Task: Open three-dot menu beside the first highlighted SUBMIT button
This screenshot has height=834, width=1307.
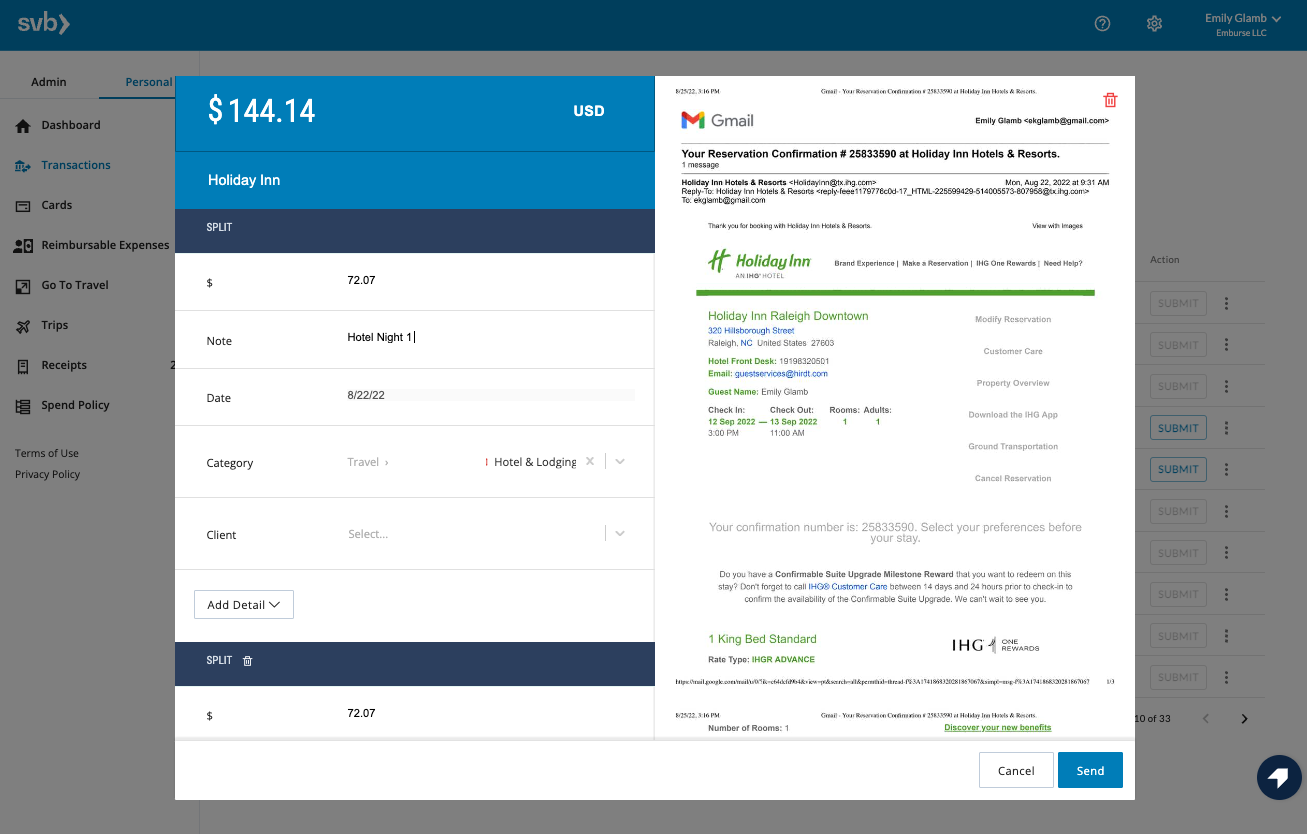Action: tap(1227, 428)
